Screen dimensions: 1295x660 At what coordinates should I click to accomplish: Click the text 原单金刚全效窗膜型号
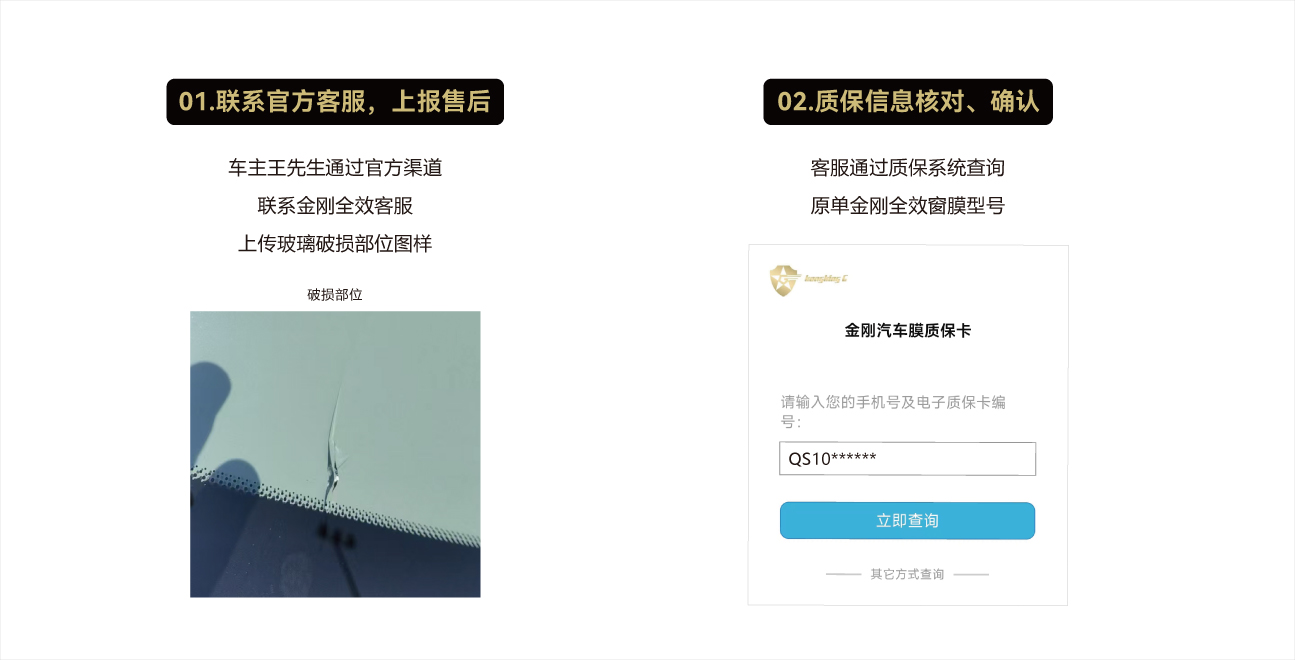point(907,206)
